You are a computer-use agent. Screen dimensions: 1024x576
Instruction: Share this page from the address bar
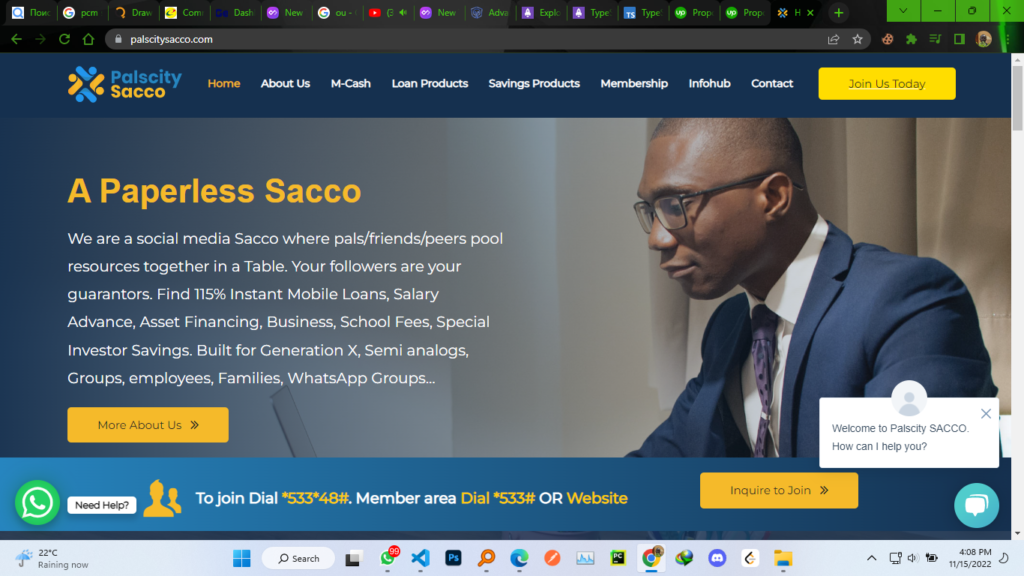click(x=833, y=39)
